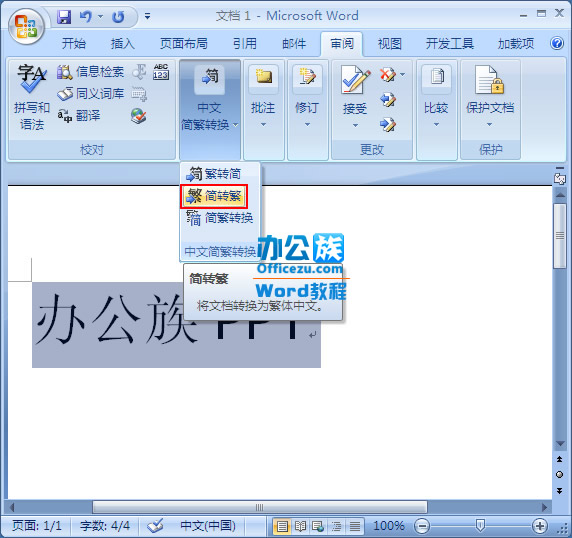Click the ABC 123 word count icon
The height and width of the screenshot is (538, 572).
(x=161, y=71)
